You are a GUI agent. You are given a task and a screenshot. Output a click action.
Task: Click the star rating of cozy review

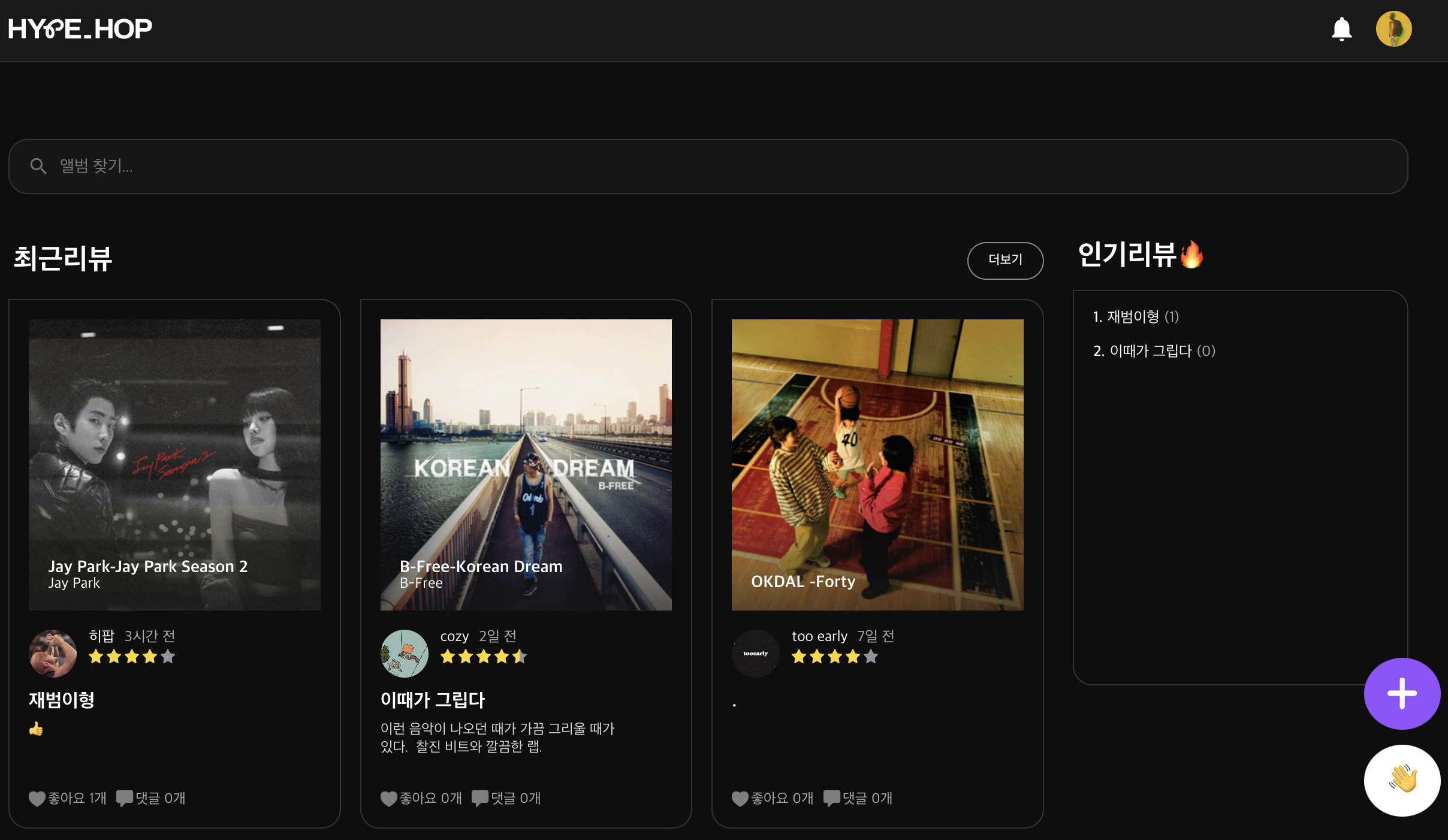pyautogui.click(x=483, y=657)
